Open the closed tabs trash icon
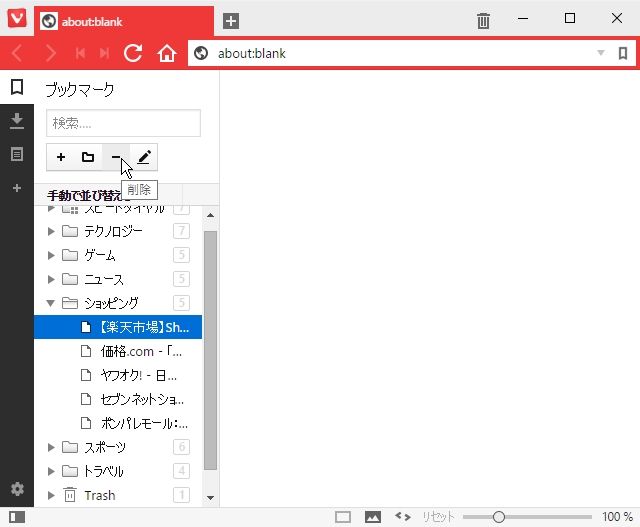Viewport: 640px width, 527px height. click(483, 21)
